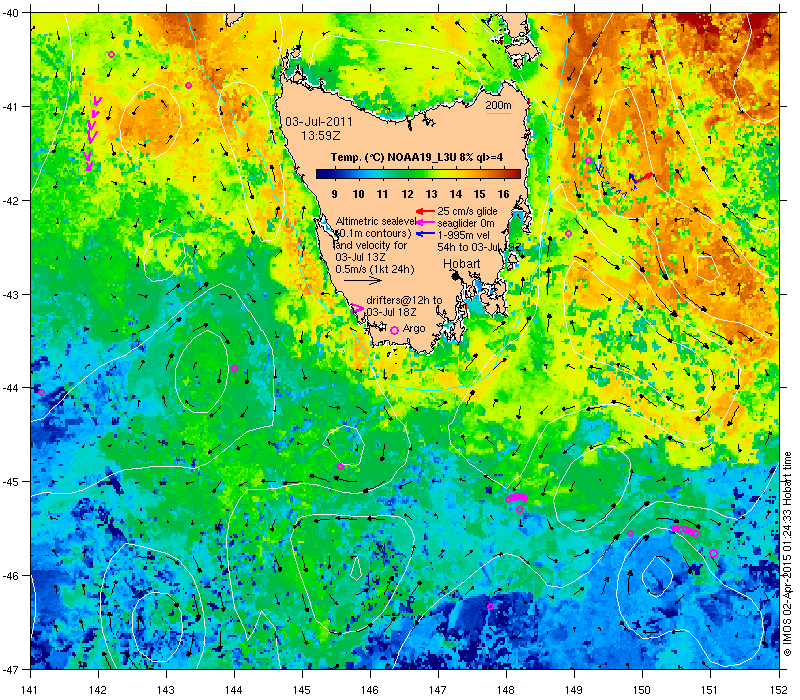800x700 pixels.
Task: Select the Argo float marker near 149.8E 45.5S
Action: (631, 533)
